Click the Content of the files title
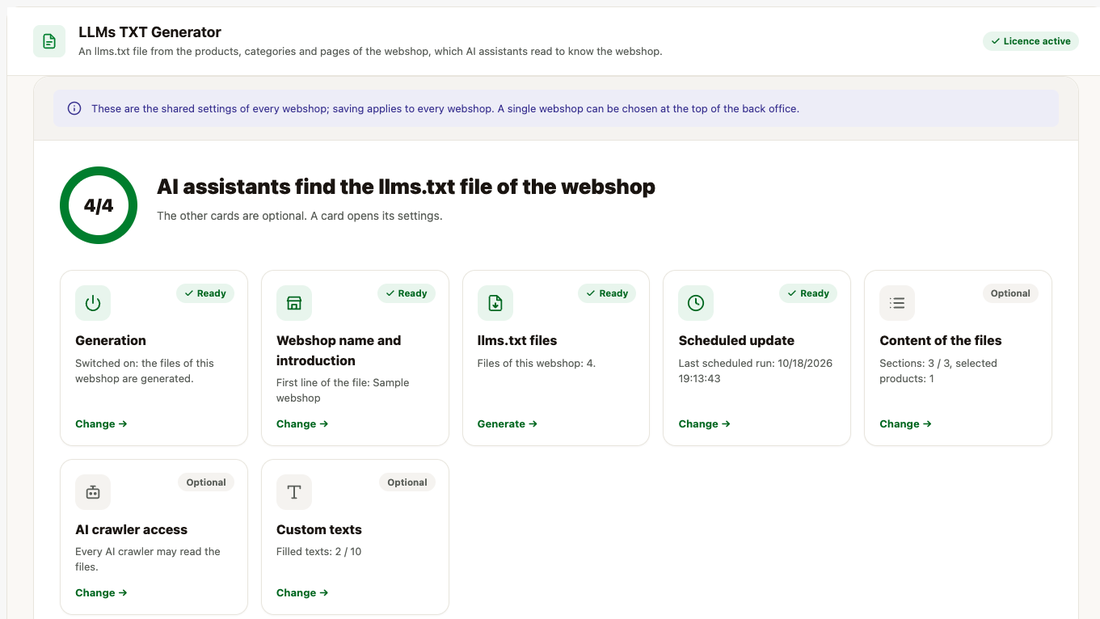 pyautogui.click(x=941, y=340)
